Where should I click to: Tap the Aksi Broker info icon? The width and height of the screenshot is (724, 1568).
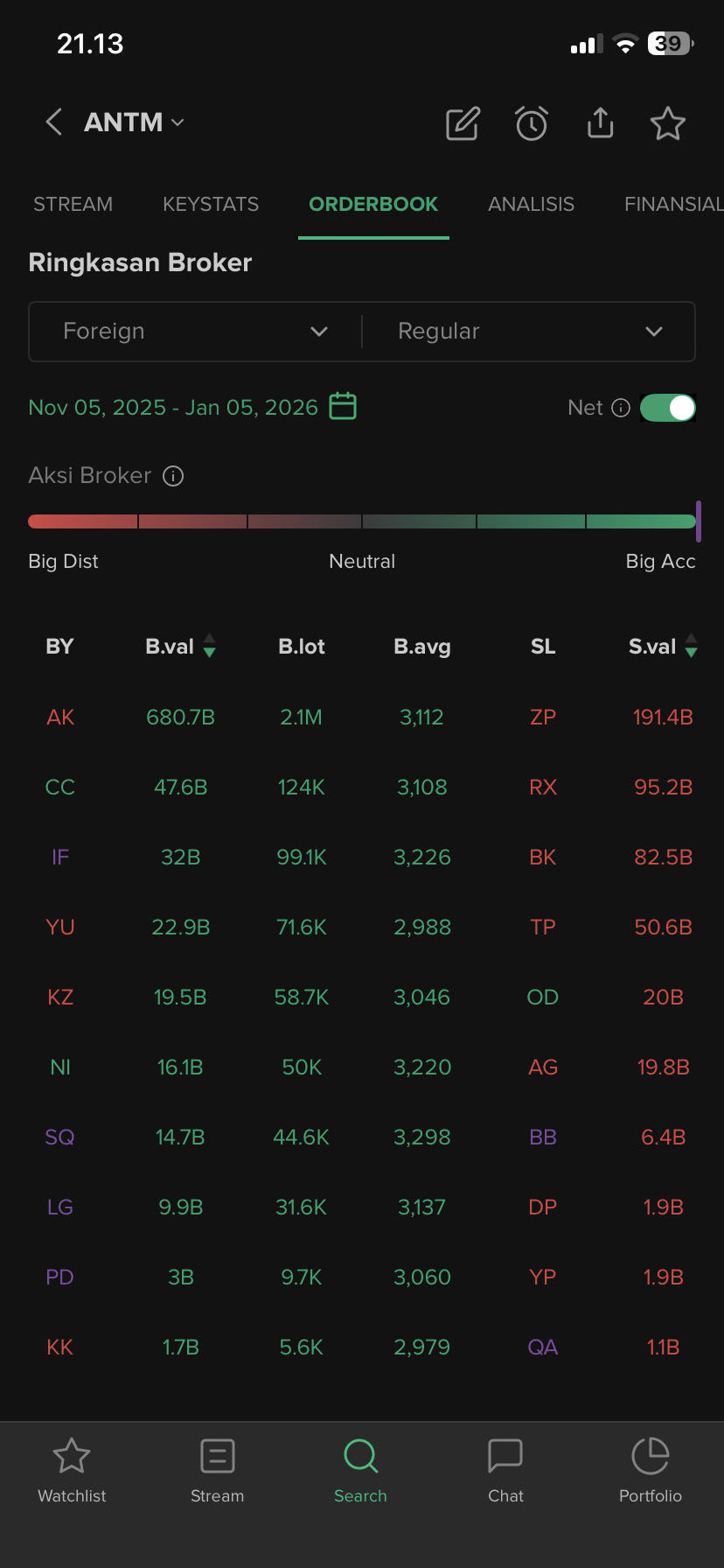174,476
